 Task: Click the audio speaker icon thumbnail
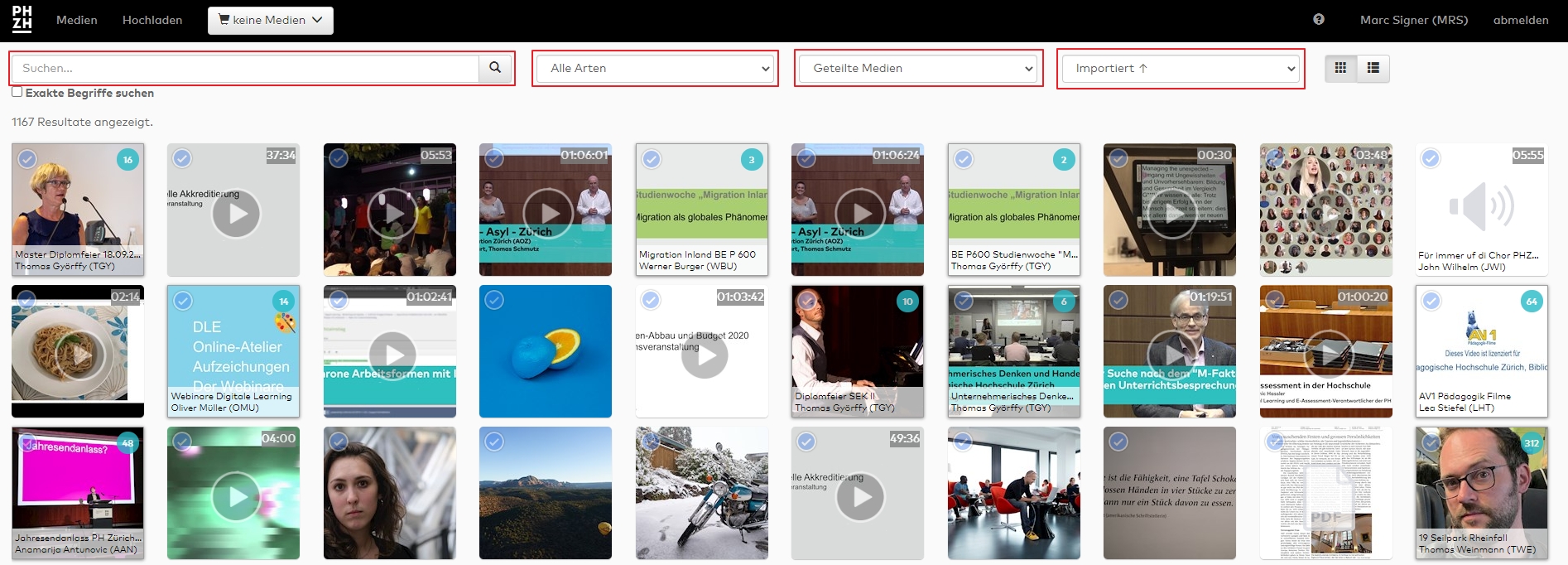[x=1481, y=207]
